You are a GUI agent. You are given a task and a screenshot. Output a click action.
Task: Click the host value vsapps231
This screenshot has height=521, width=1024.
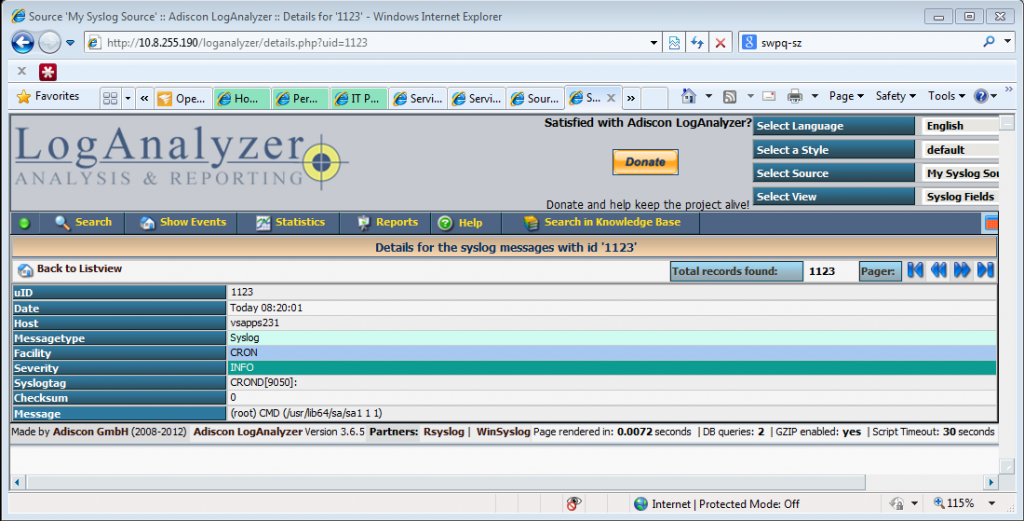255,323
